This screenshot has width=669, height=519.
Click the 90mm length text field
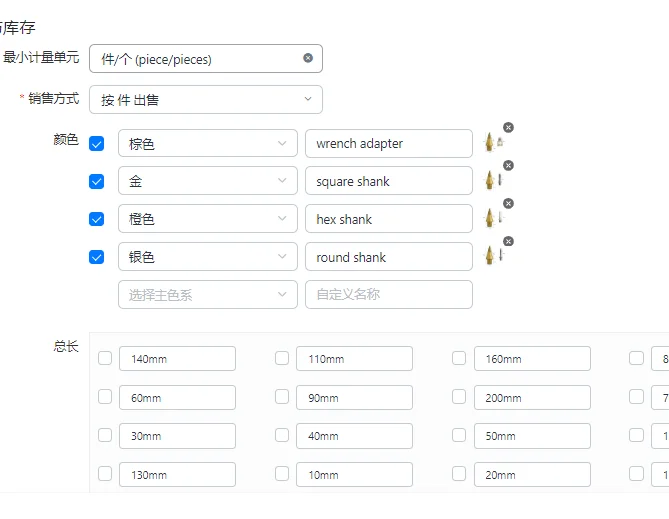coord(354,397)
